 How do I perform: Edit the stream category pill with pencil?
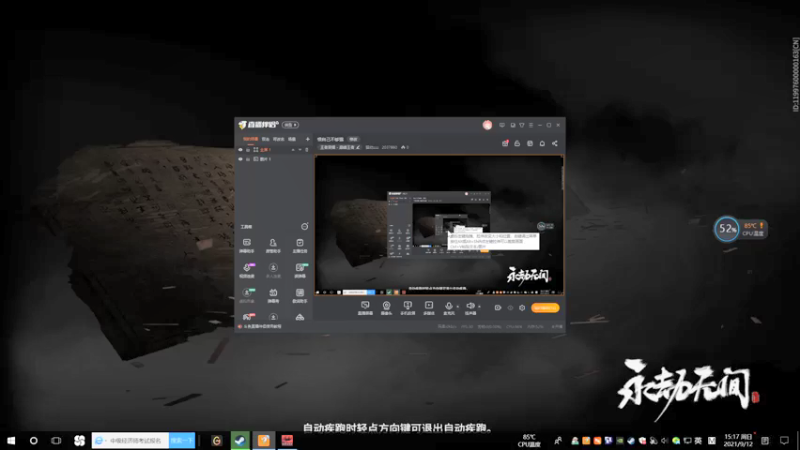point(340,147)
